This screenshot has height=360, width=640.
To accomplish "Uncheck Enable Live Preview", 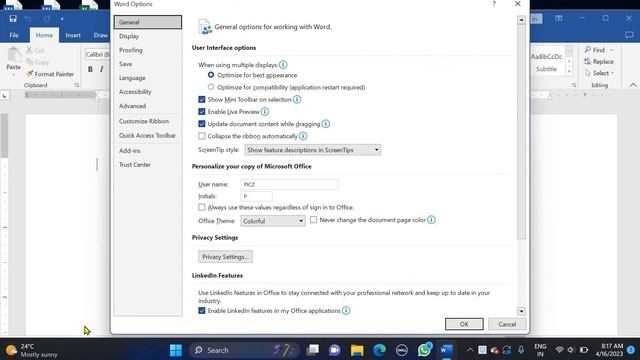I will click(x=202, y=111).
